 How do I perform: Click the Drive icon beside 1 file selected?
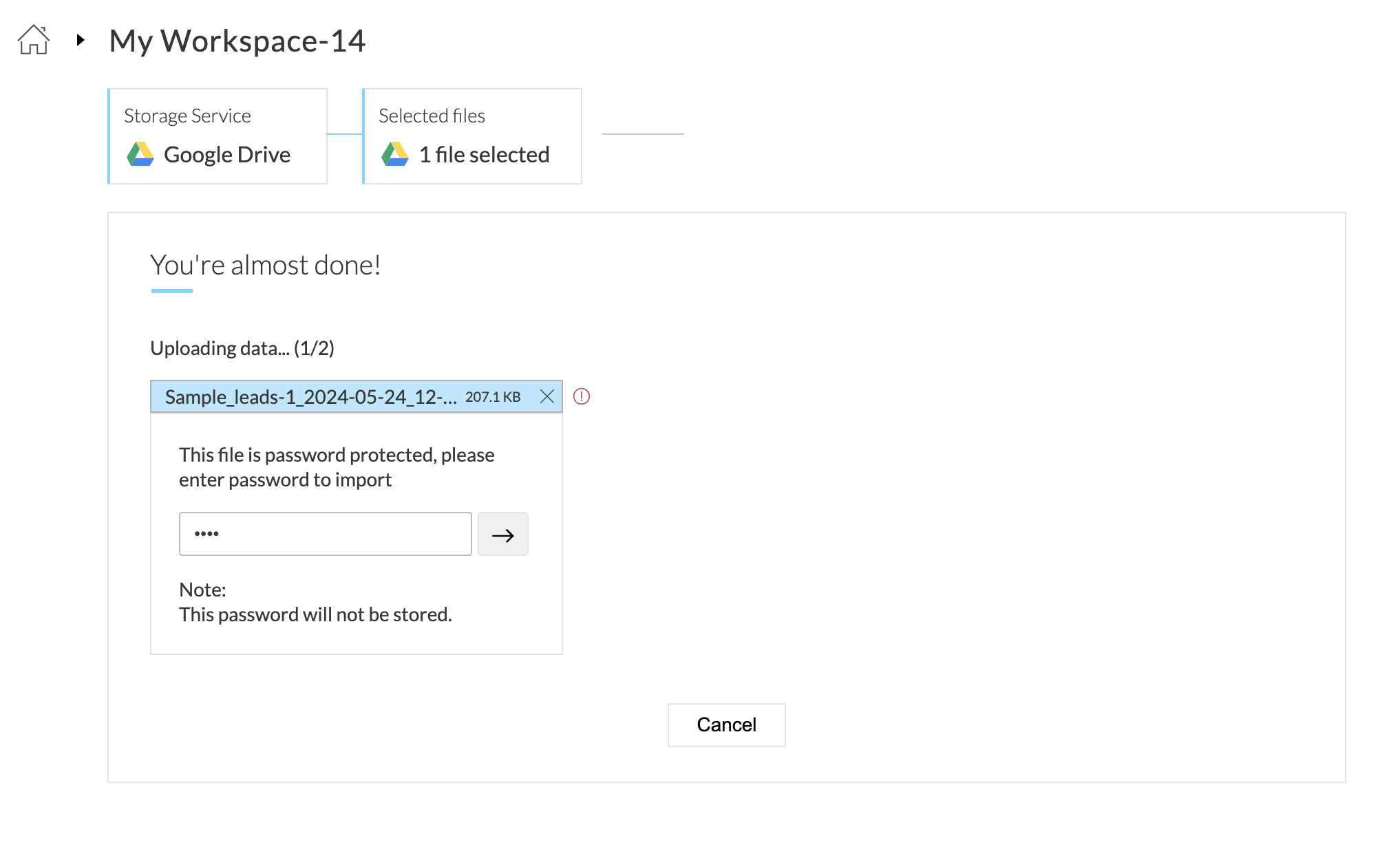(395, 154)
